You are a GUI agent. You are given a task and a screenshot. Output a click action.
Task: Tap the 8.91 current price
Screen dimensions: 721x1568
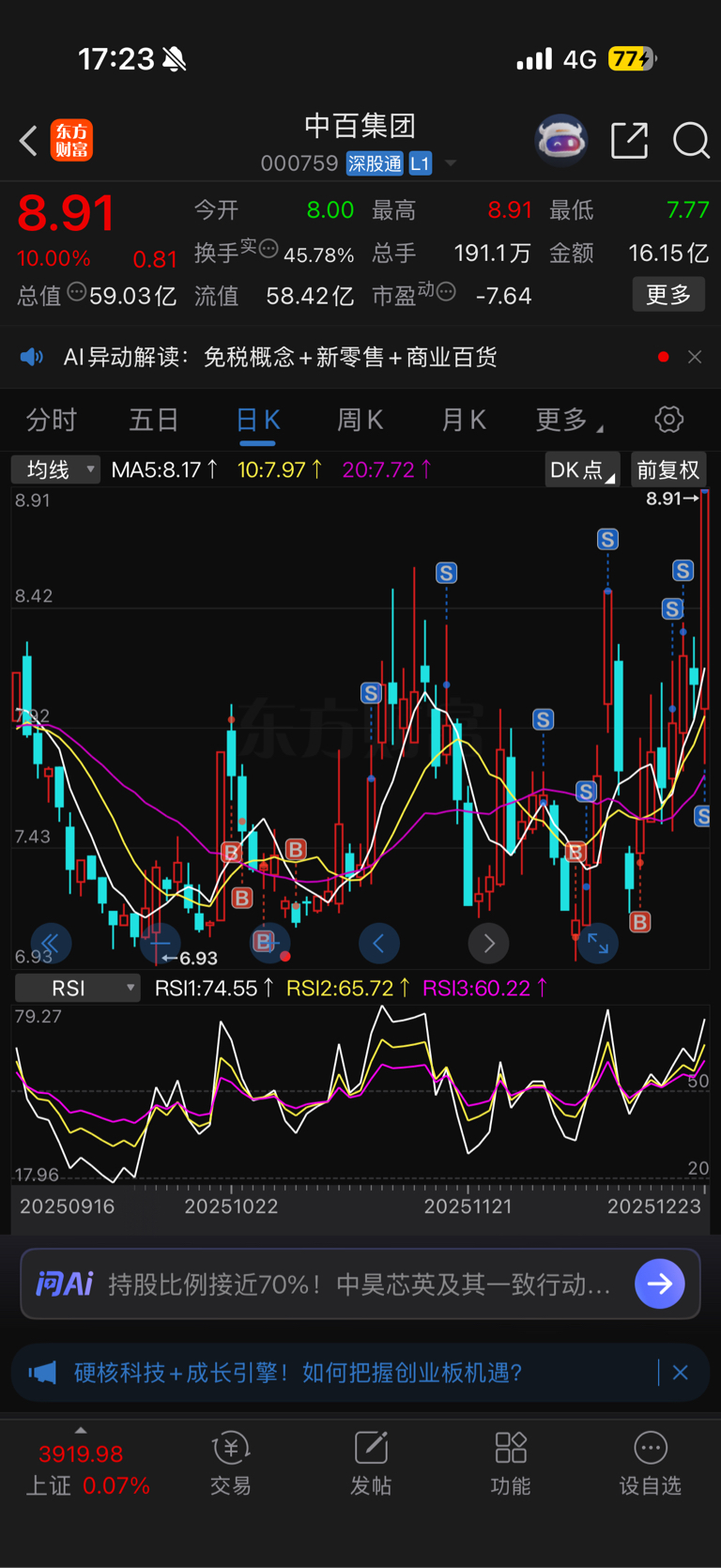pos(66,213)
